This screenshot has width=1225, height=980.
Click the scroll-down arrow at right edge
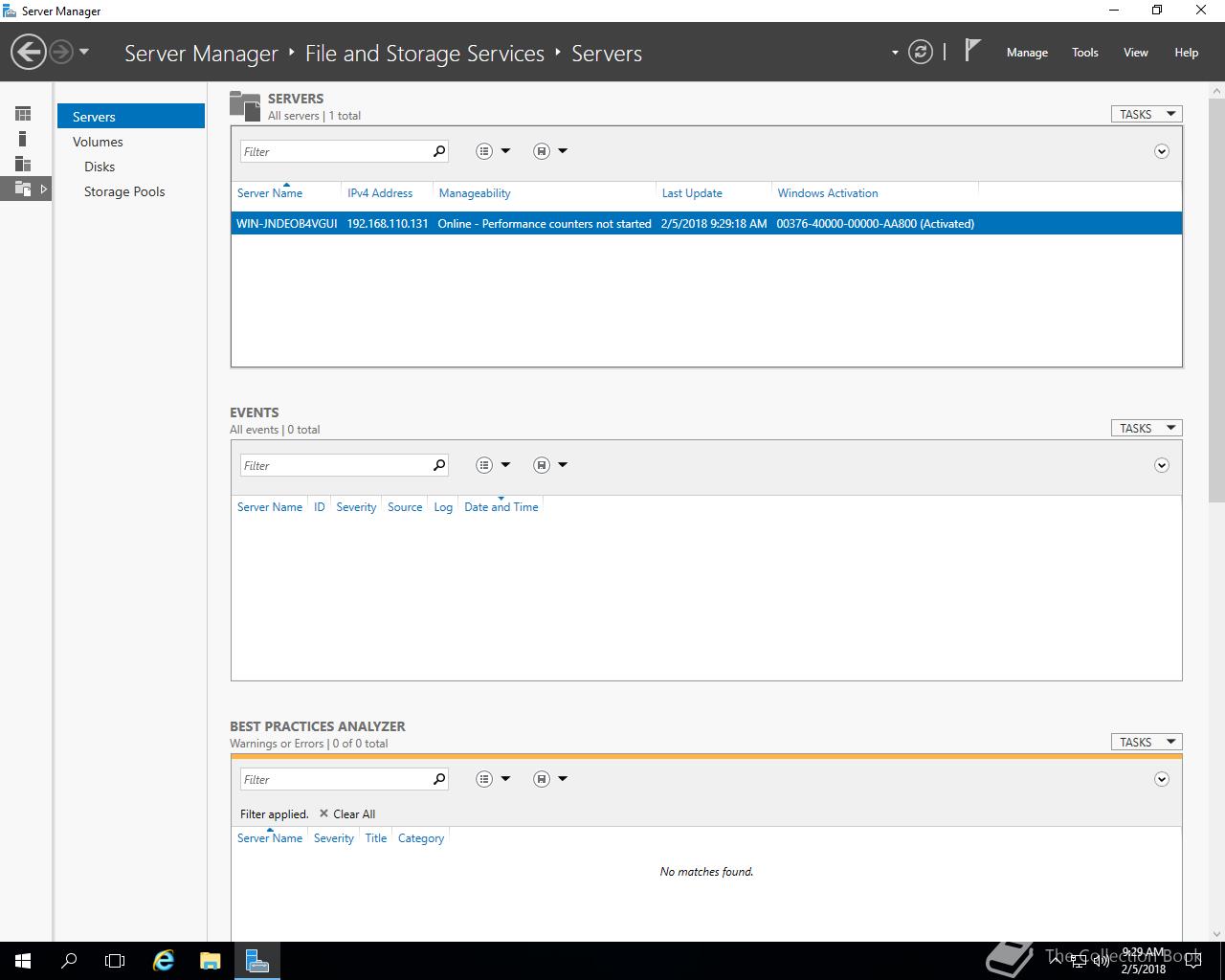[x=1217, y=934]
